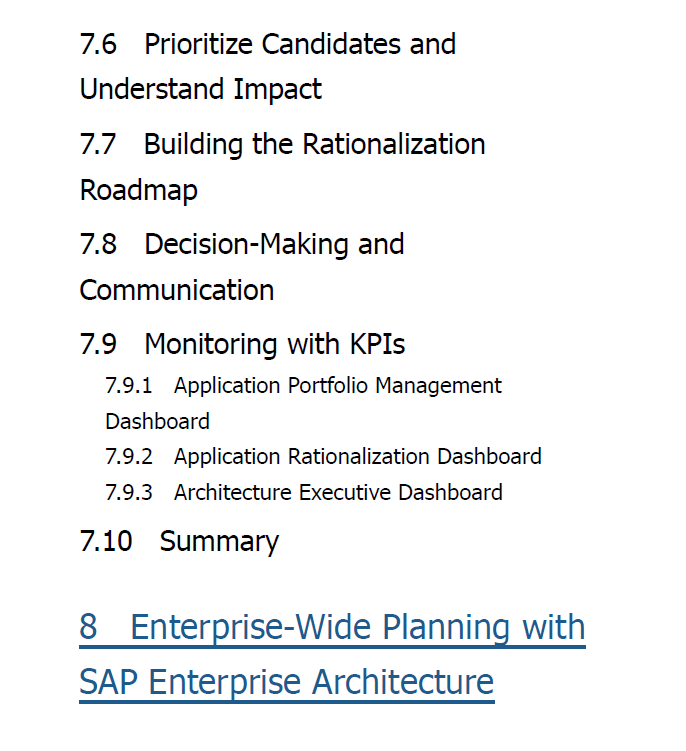
Task: Click the 7.9.3 subsection number
Action: [x=128, y=493]
